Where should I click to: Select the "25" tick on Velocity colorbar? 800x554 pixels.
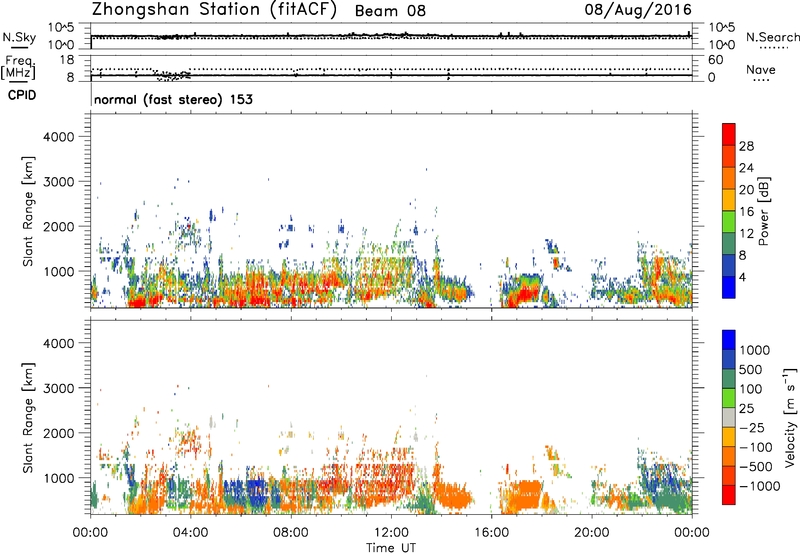click(x=746, y=408)
